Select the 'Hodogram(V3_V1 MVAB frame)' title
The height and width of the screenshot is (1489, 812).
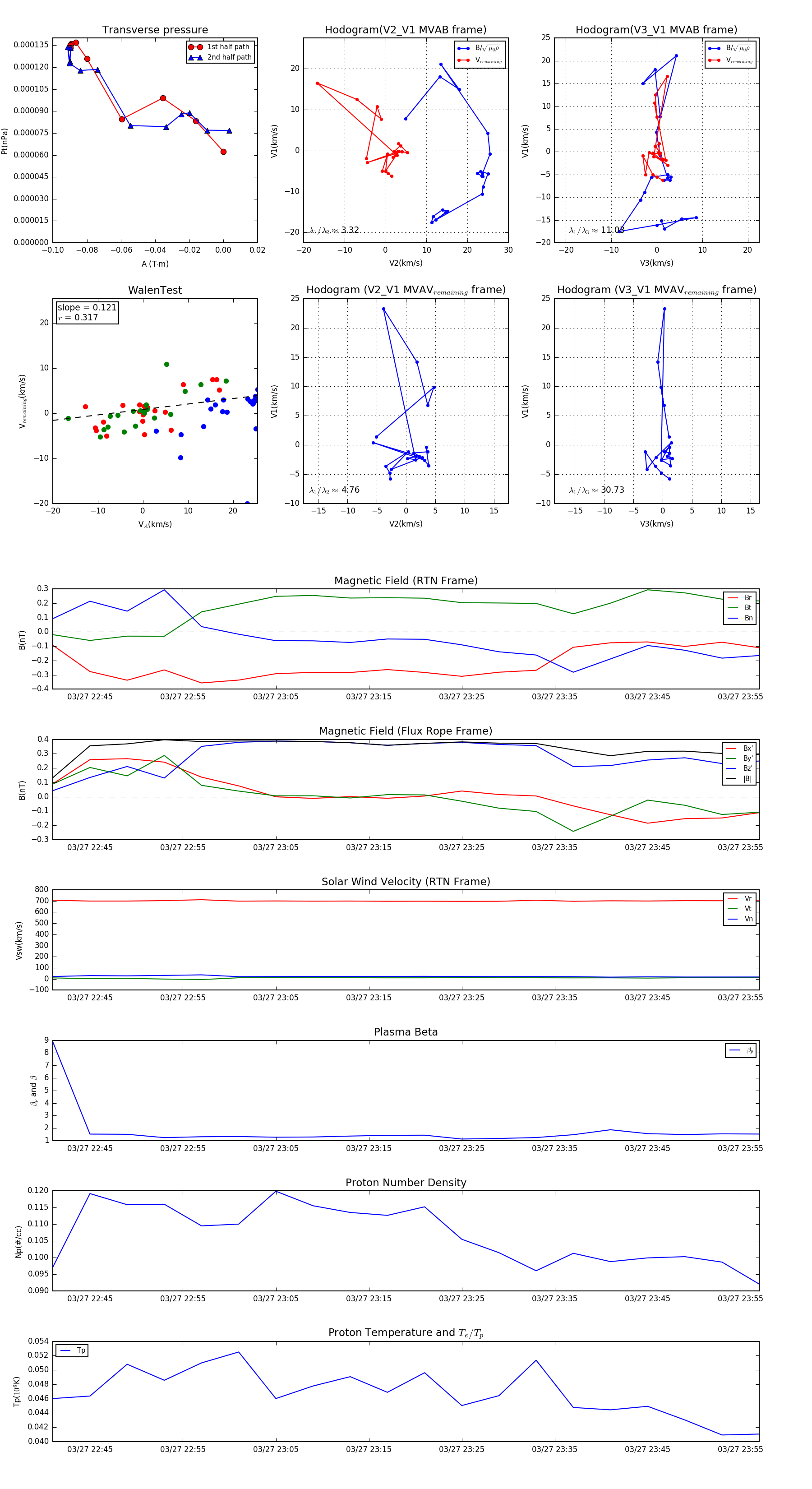(x=656, y=30)
